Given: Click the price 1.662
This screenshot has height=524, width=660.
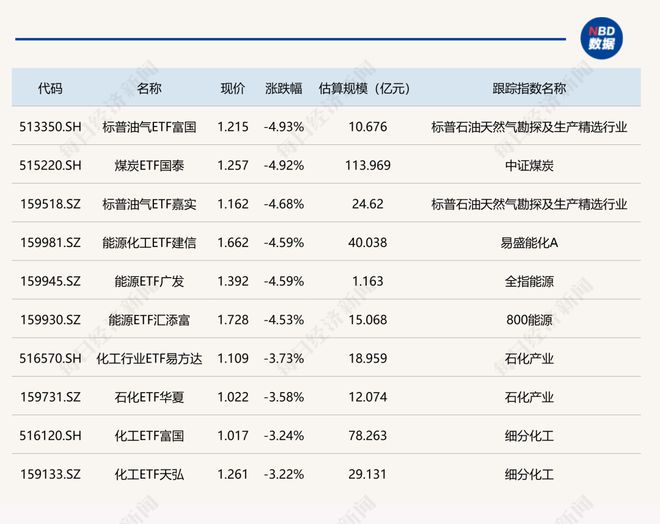Looking at the screenshot, I should [233, 243].
